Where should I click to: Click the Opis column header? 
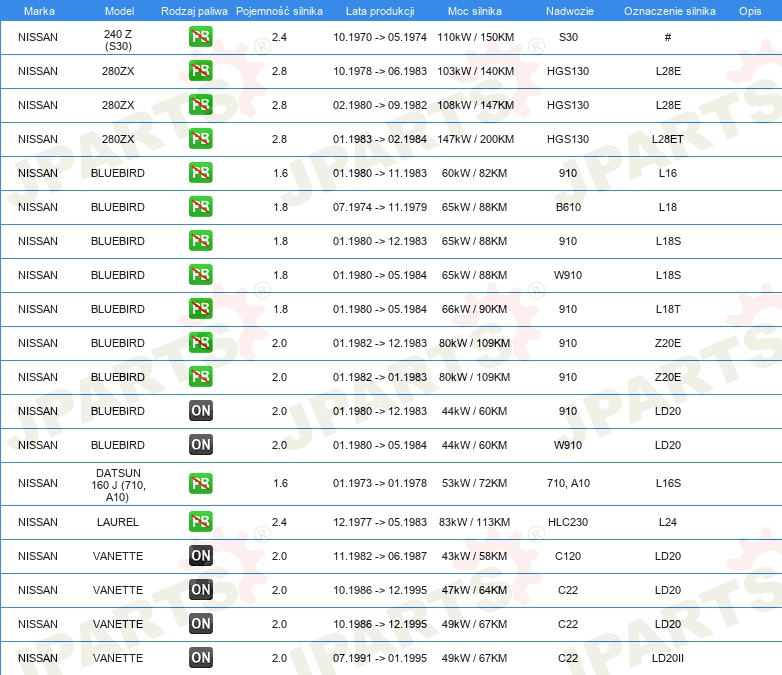click(750, 11)
